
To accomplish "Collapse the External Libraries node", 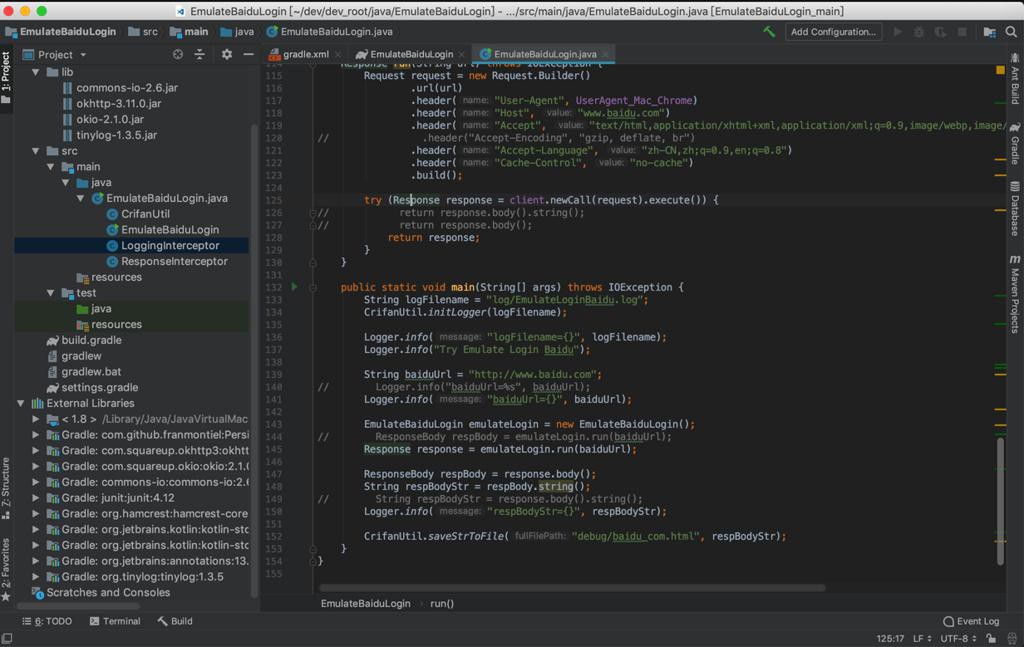I will tap(21, 403).
